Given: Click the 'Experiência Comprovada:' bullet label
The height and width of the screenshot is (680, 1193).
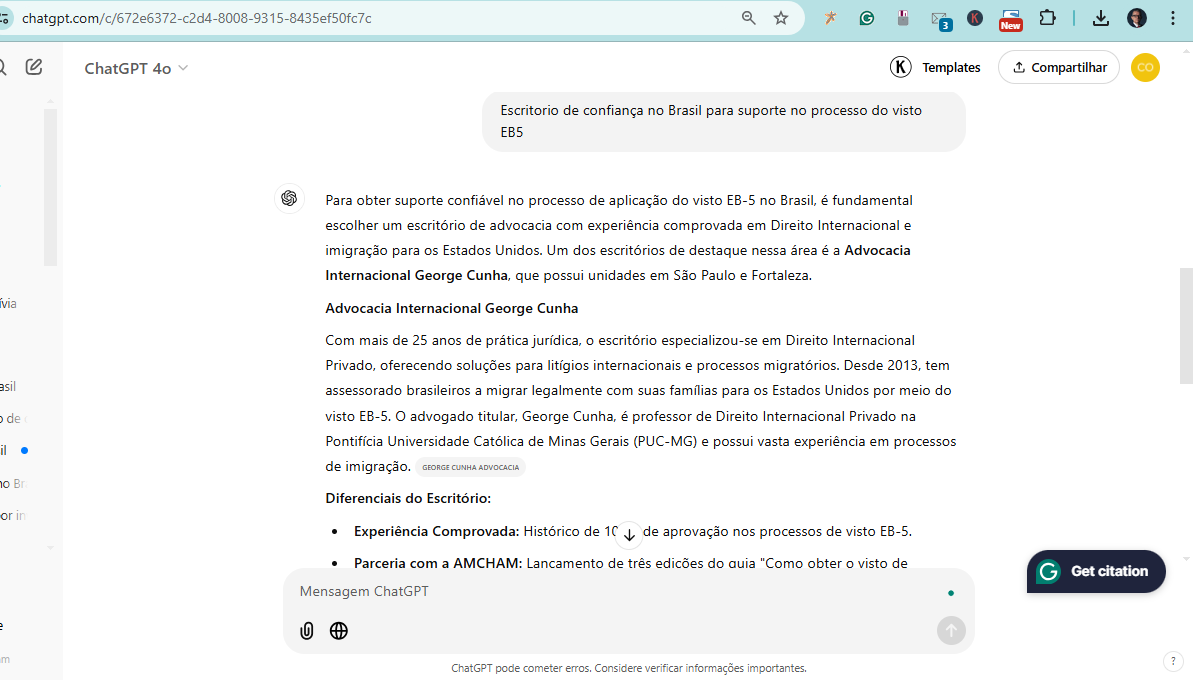Looking at the screenshot, I should [436, 531].
